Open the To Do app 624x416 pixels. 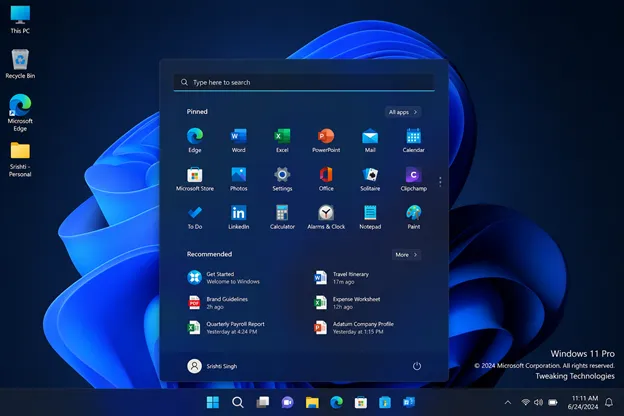[x=195, y=217]
